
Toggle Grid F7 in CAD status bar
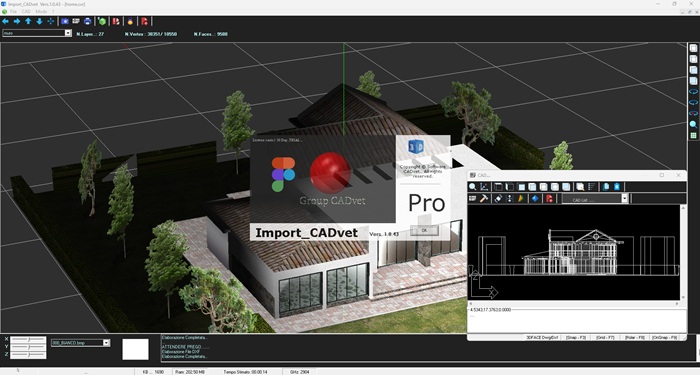pyautogui.click(x=605, y=338)
